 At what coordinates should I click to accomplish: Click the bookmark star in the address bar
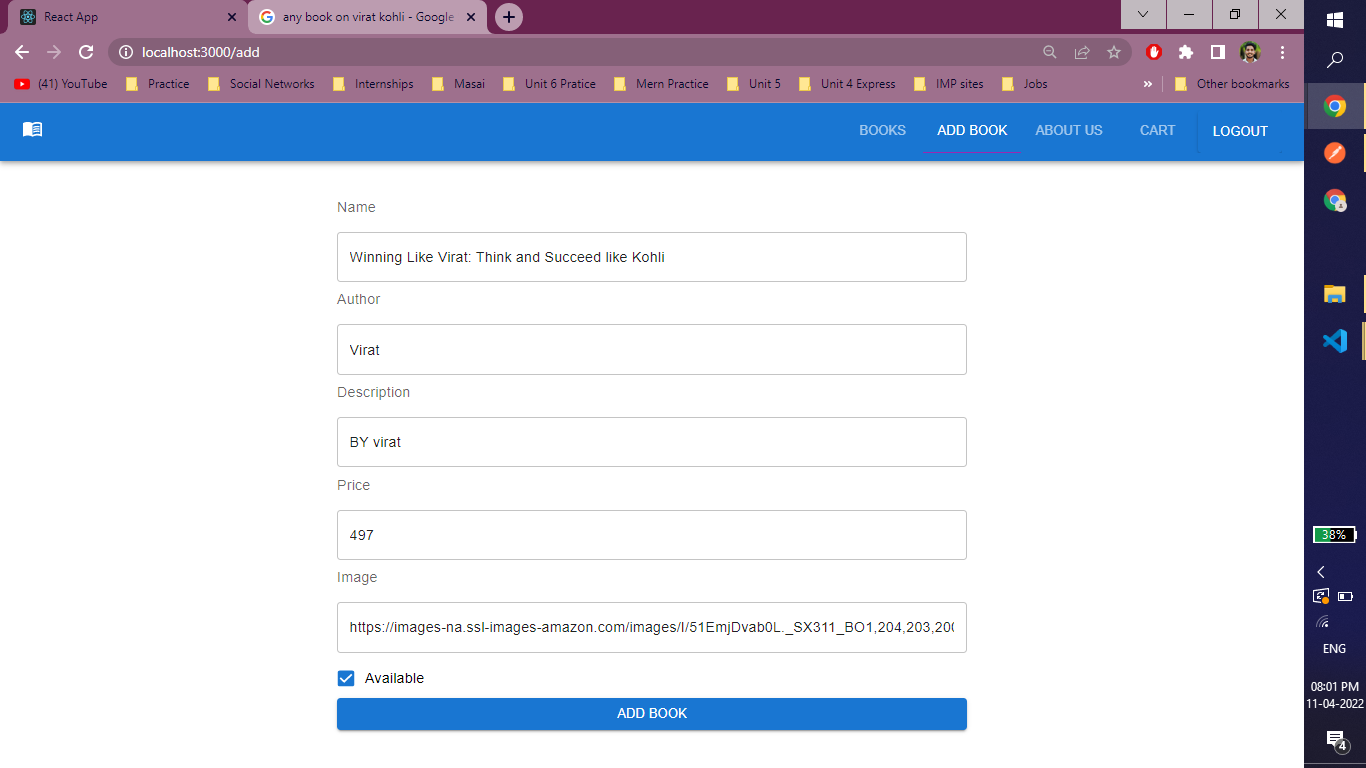coord(1114,53)
